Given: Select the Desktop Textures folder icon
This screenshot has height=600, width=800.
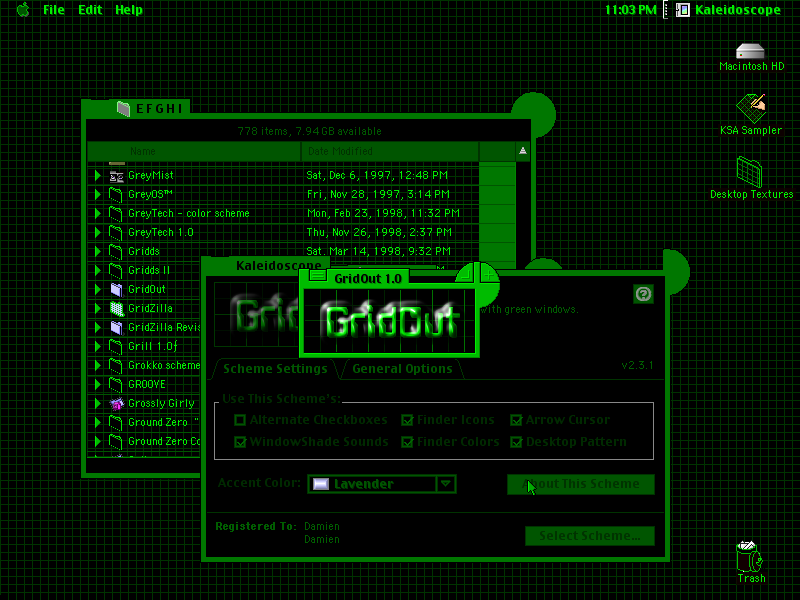Looking at the screenshot, I should (x=750, y=172).
